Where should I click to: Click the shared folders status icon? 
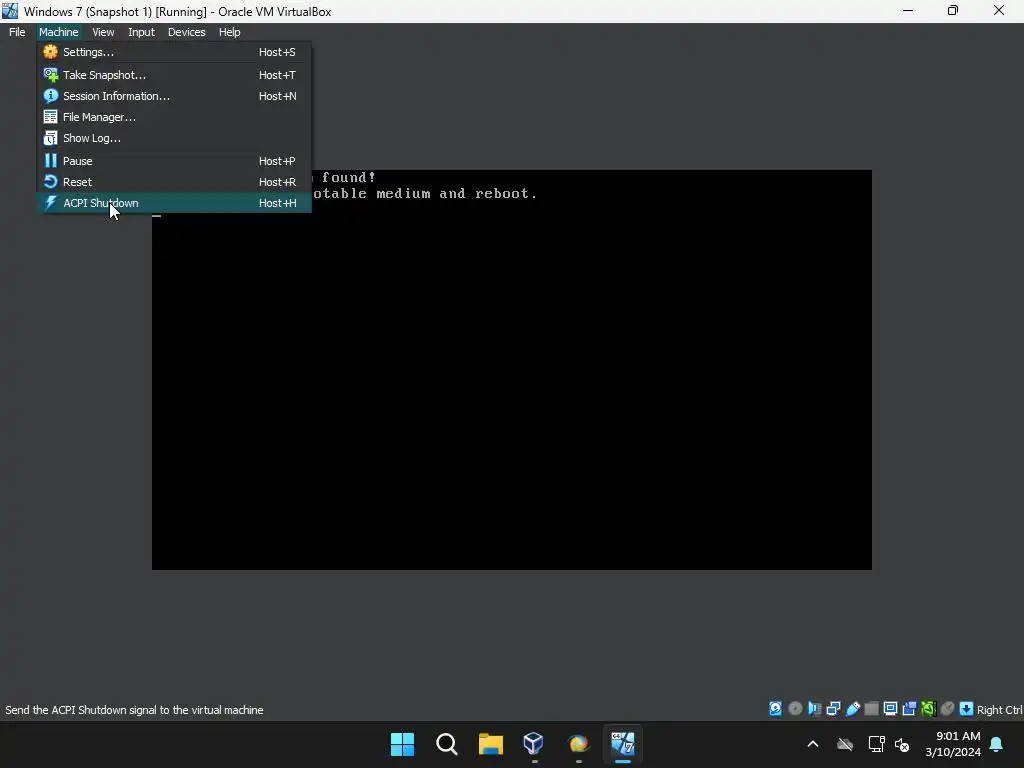point(871,709)
